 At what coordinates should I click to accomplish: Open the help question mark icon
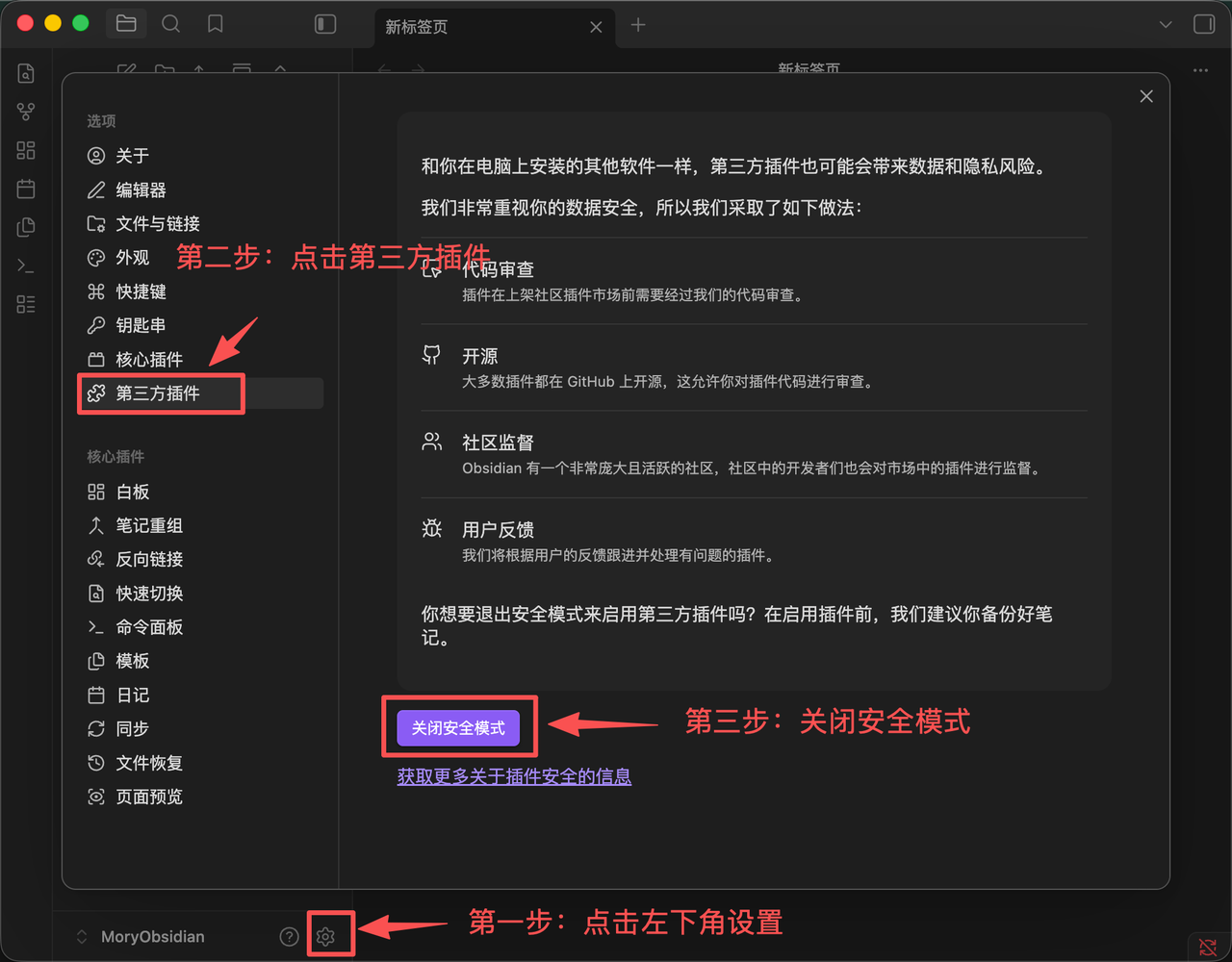point(289,936)
